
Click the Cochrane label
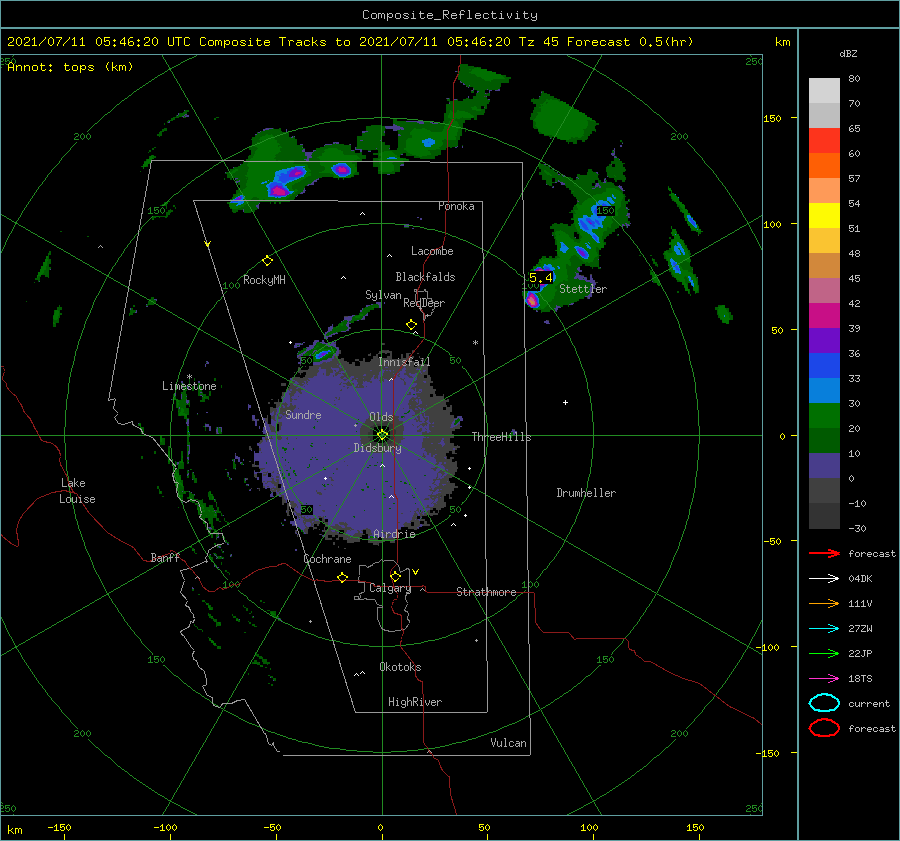coord(327,559)
